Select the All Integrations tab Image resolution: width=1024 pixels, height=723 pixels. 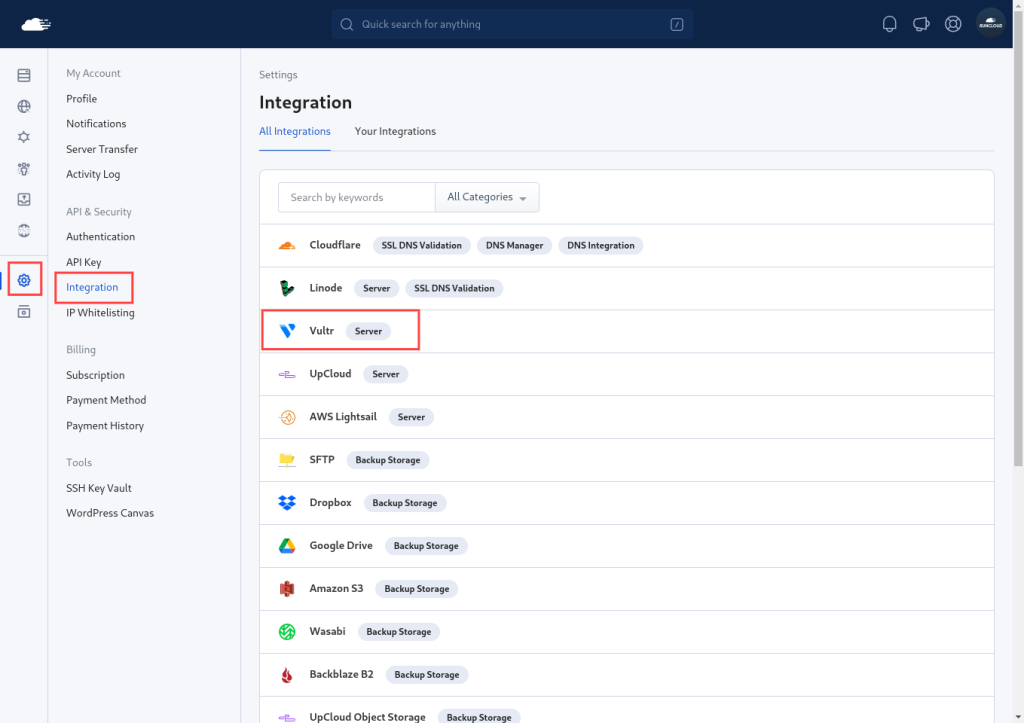(x=295, y=131)
